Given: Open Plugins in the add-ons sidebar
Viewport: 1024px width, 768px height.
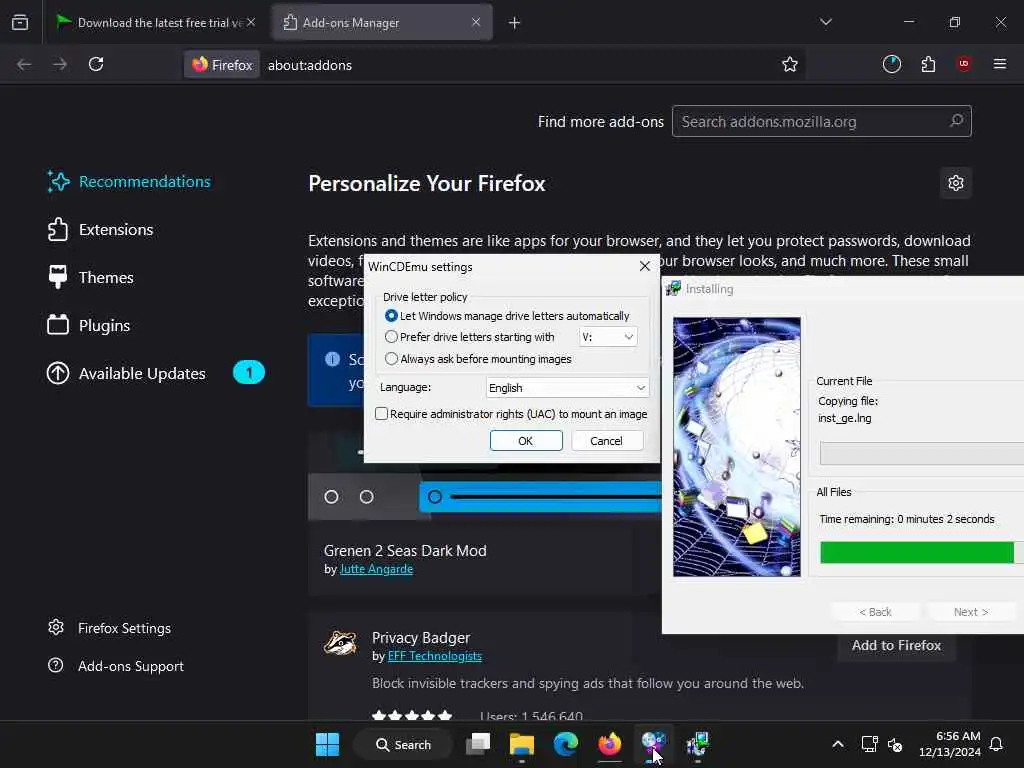Looking at the screenshot, I should 89,325.
